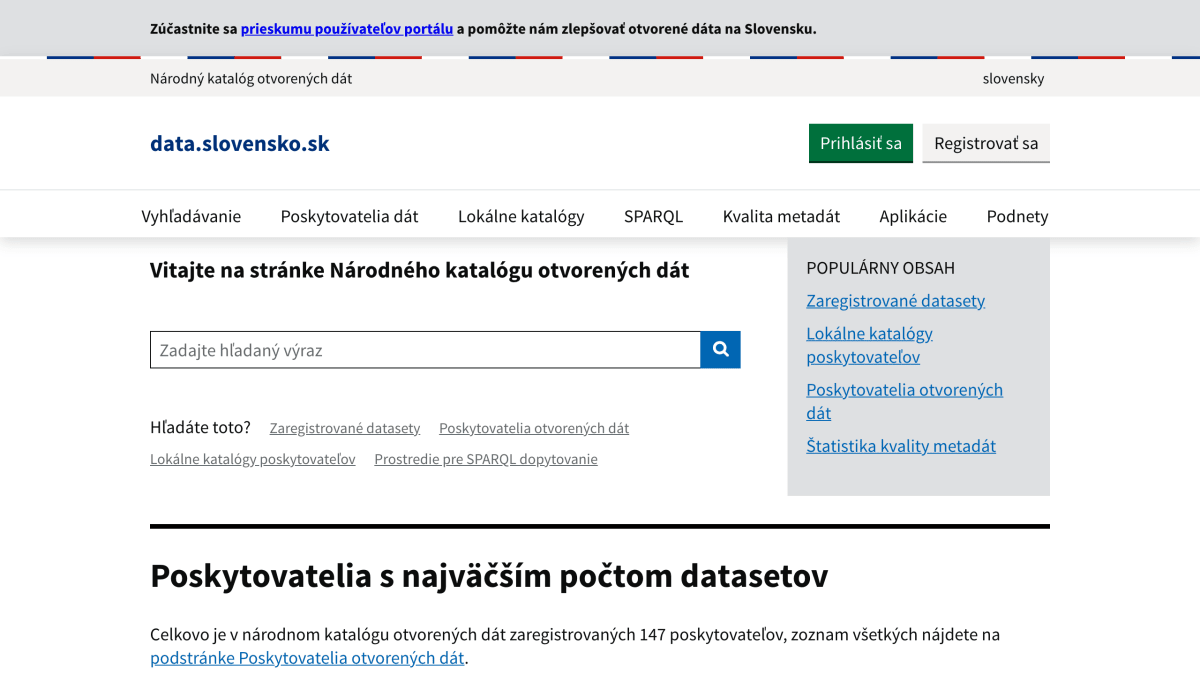
Task: Go to data.slovensko.sk home logo
Action: tap(240, 143)
